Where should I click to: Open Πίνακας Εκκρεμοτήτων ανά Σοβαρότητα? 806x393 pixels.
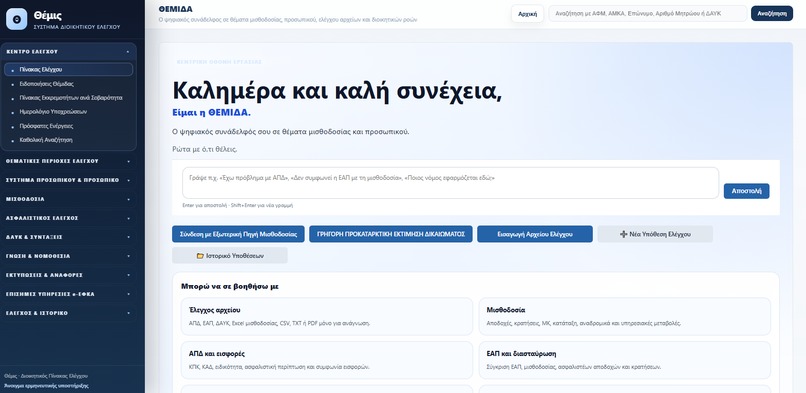pos(68,98)
